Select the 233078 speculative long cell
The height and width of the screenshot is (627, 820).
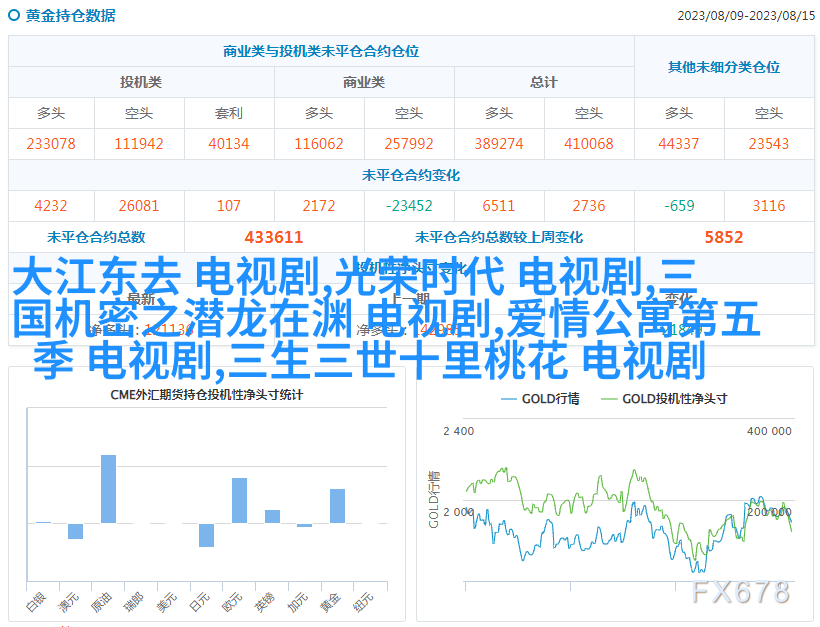[x=51, y=144]
